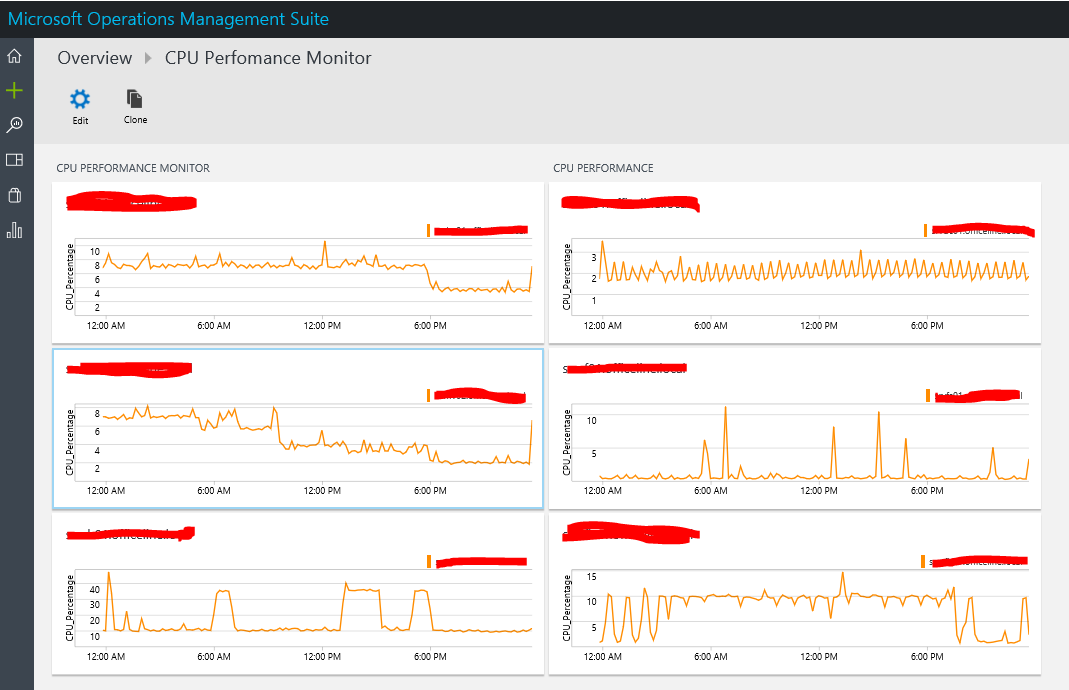1069x690 pixels.
Task: Open the Solutions Gallery bag icon
Action: pos(14,195)
